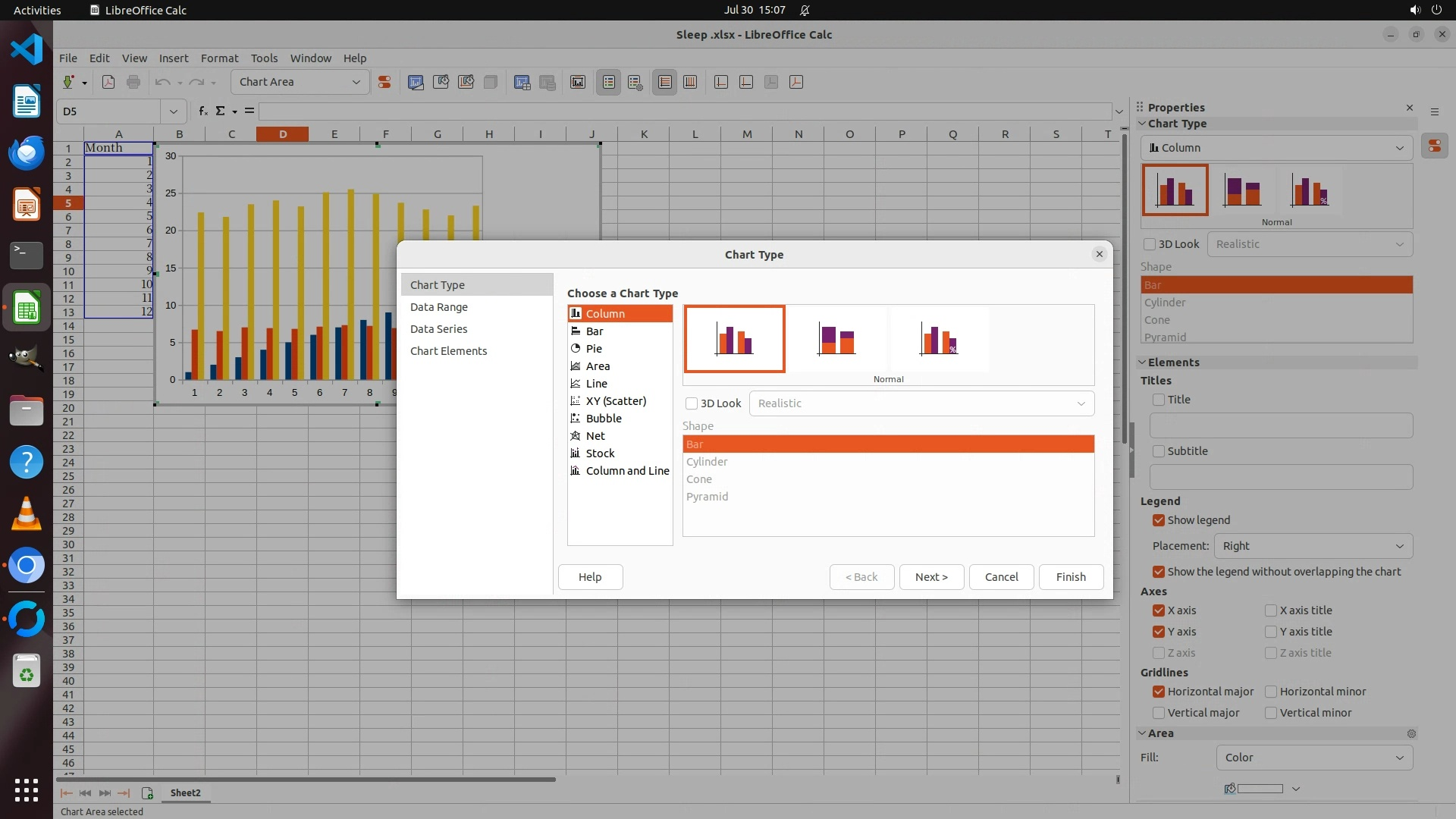Select the Pie chart type
The width and height of the screenshot is (1456, 819).
(x=594, y=349)
